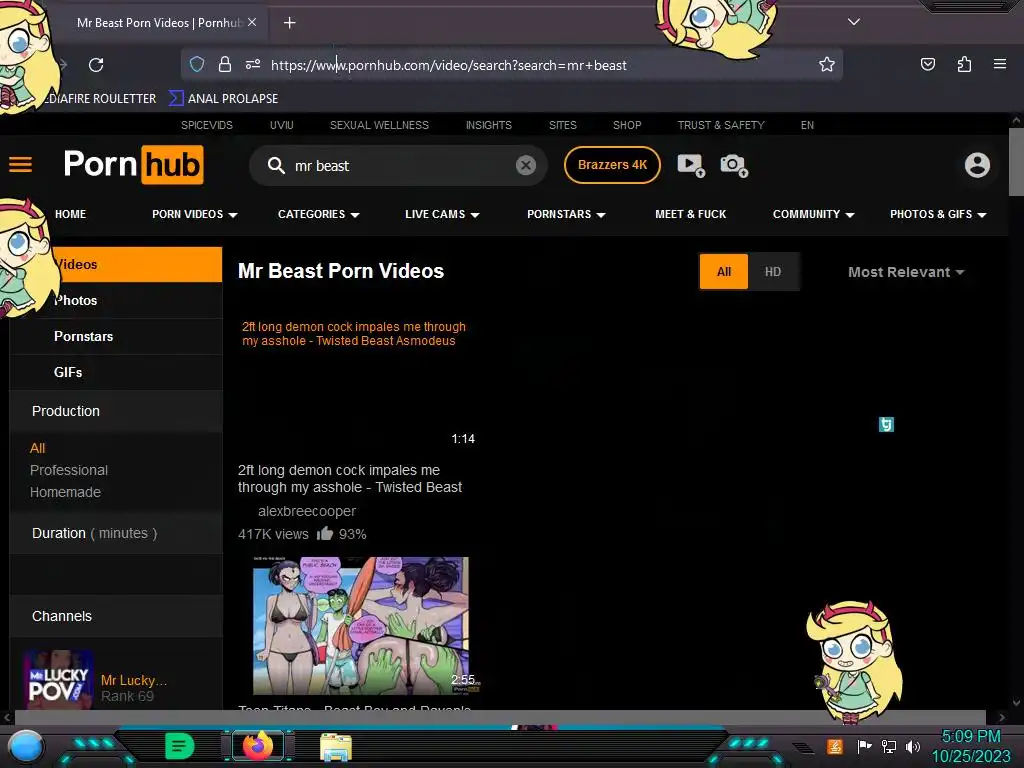The image size is (1024, 768).
Task: Open the MEDIAFIRE ROULETTER bookmark
Action: [100, 99]
